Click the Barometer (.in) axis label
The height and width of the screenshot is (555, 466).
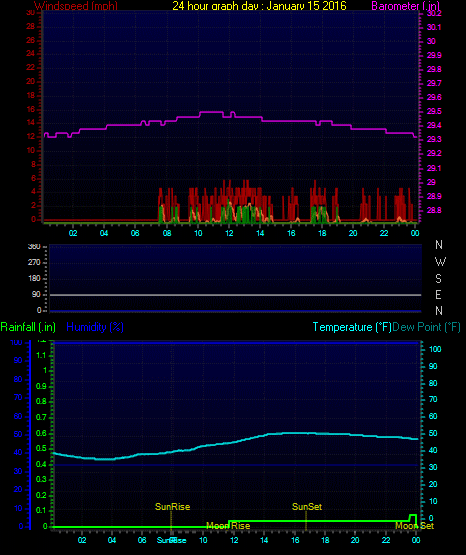[405, 6]
